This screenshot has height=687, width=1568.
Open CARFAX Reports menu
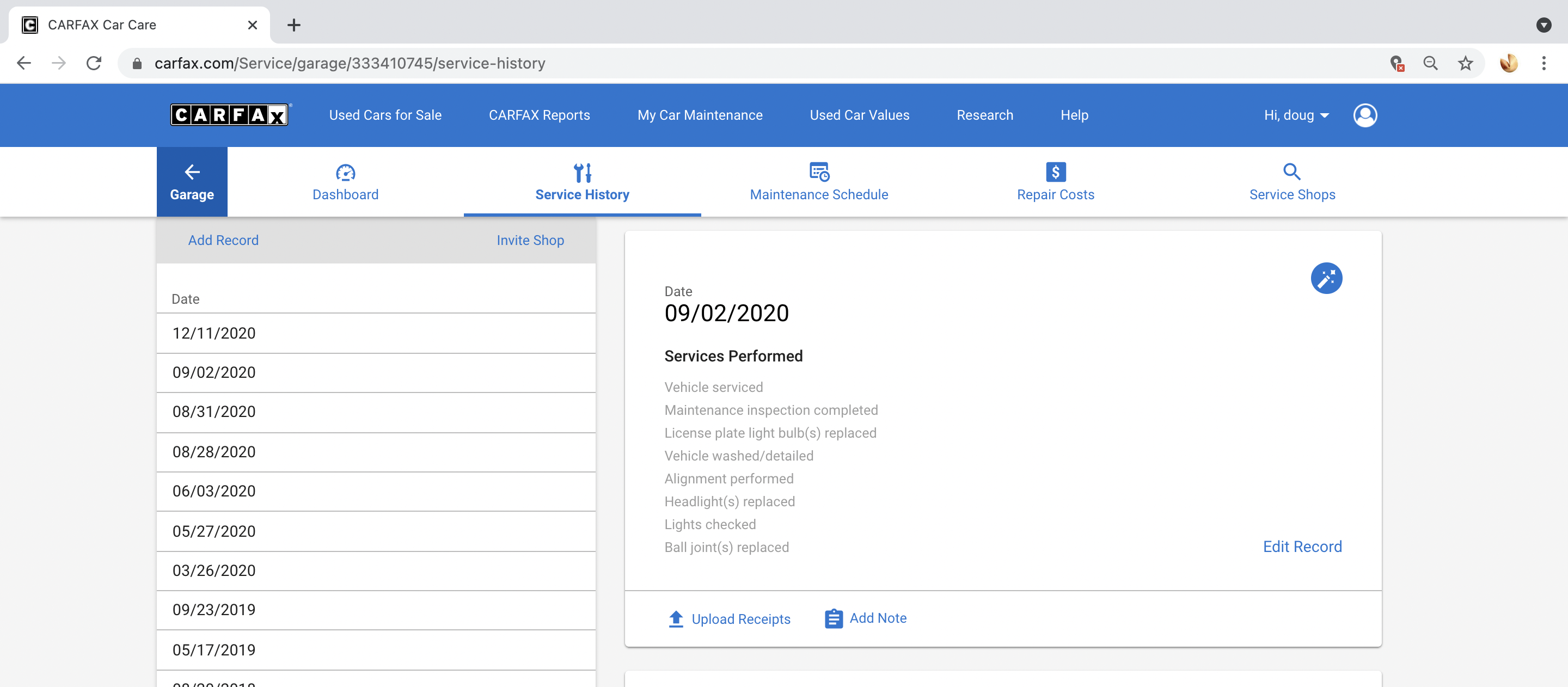tap(540, 115)
